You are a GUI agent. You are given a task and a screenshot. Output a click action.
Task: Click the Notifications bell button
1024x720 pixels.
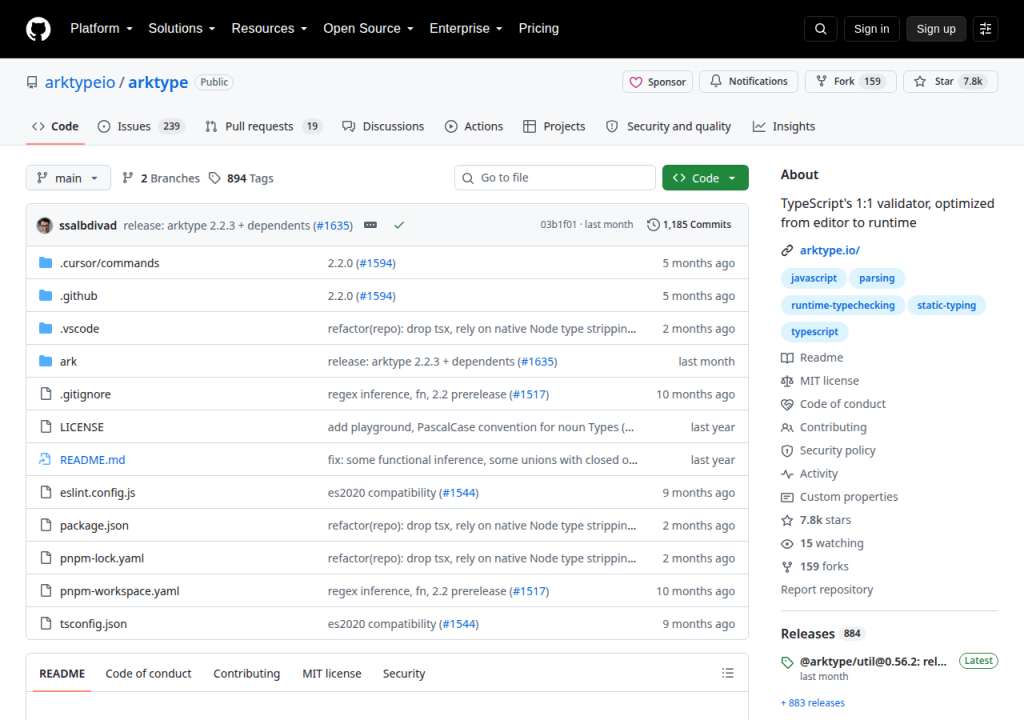[748, 82]
